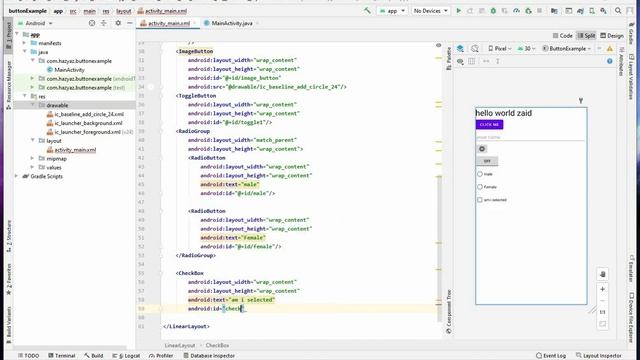The height and width of the screenshot is (360, 640).
Task: Click the add ImageButton in preview
Action: tap(482, 149)
